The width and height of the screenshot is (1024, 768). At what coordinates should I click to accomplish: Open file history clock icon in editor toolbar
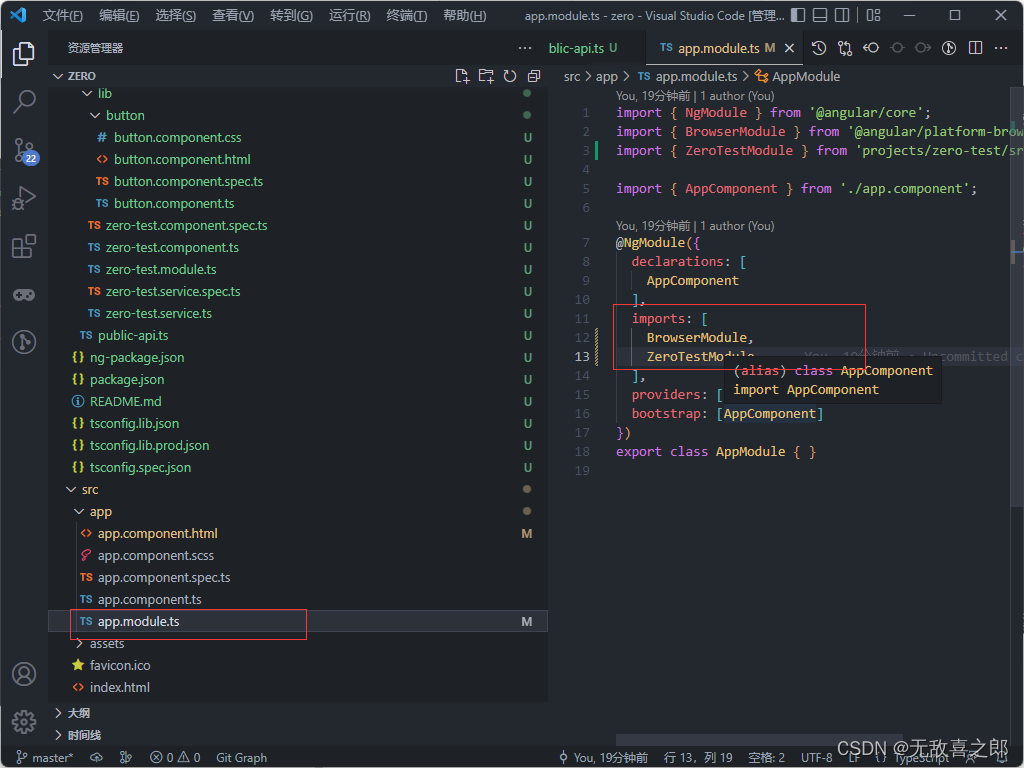point(819,48)
